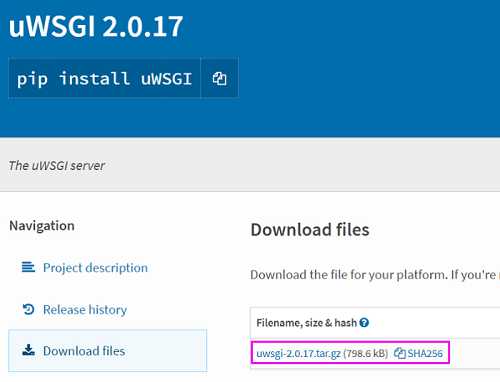The height and width of the screenshot is (382, 500).
Task: Click 'Download the file for your platform' text
Action: tap(349, 275)
